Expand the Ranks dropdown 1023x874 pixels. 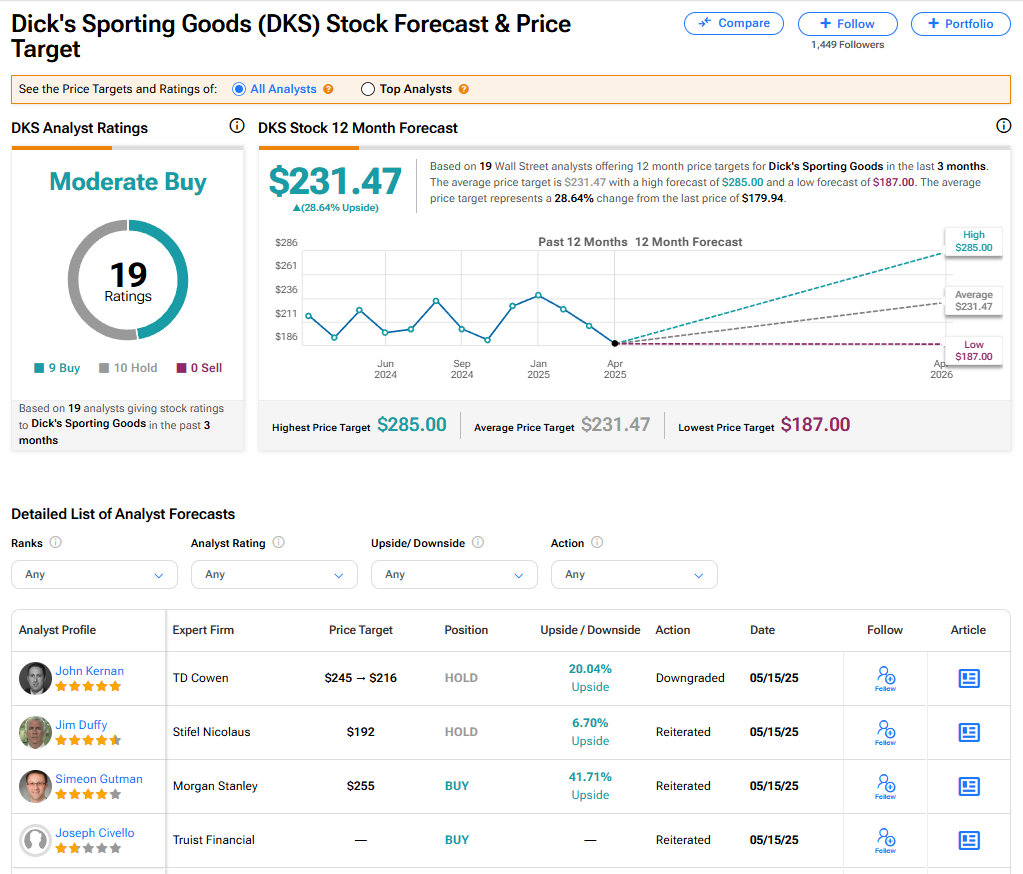(x=95, y=575)
